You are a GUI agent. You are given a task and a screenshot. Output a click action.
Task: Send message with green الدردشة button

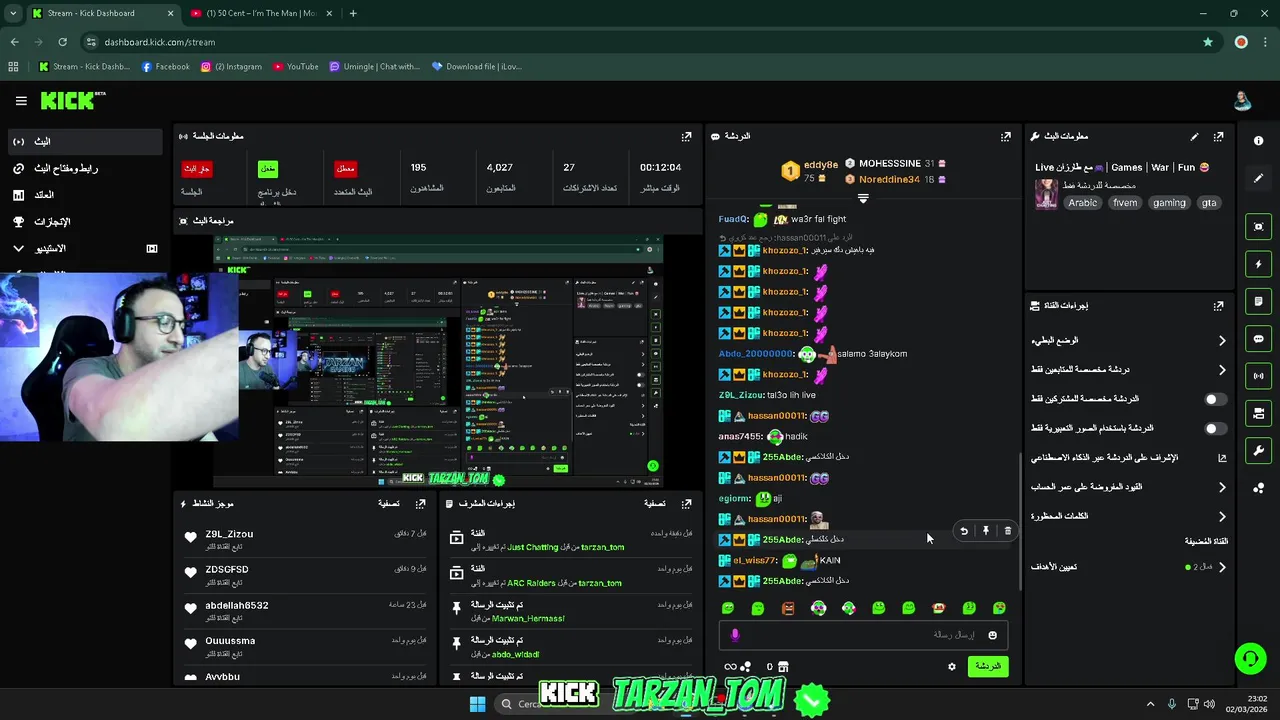[988, 666]
